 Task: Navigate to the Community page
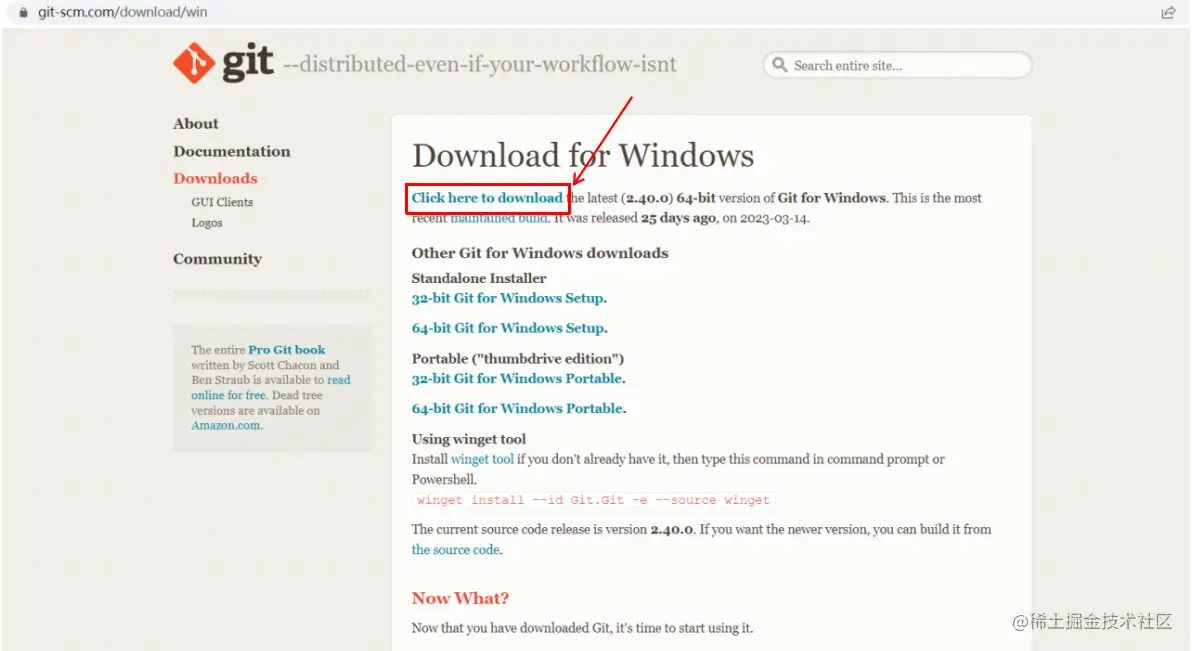[x=217, y=259]
